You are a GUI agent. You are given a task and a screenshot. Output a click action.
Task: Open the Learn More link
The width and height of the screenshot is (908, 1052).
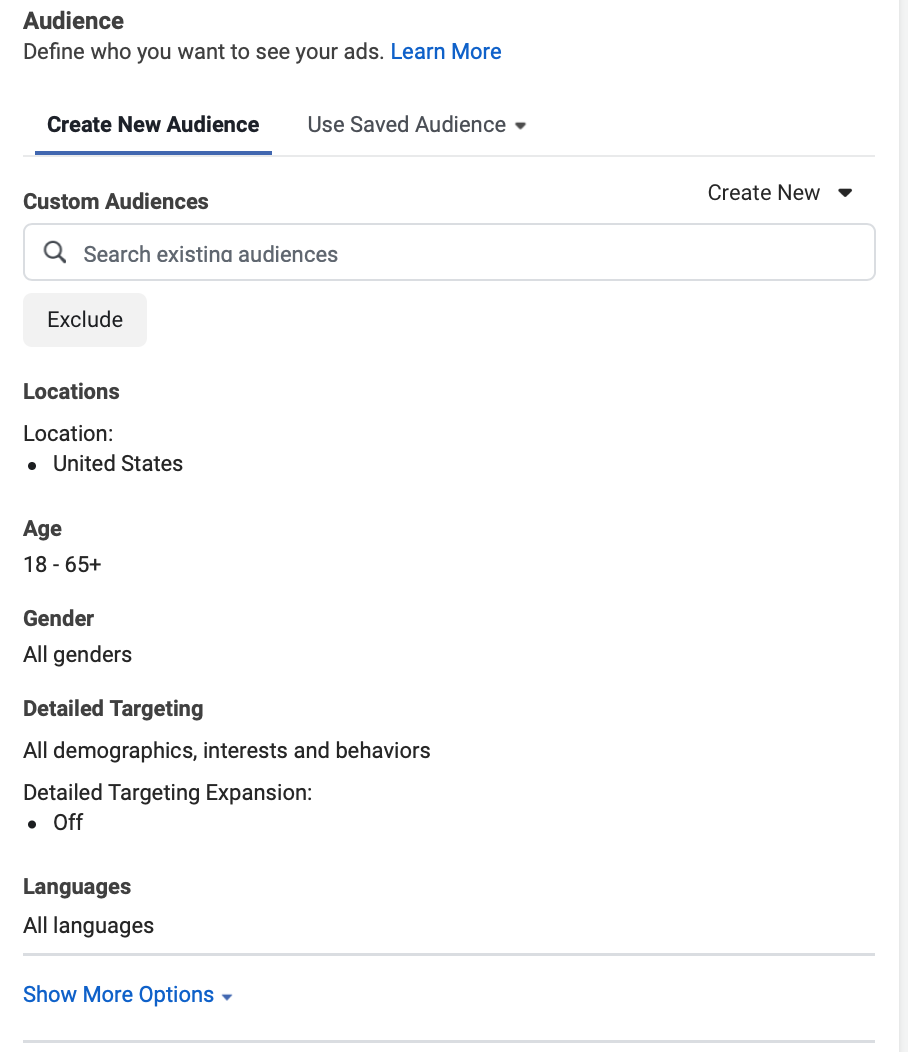tap(445, 51)
